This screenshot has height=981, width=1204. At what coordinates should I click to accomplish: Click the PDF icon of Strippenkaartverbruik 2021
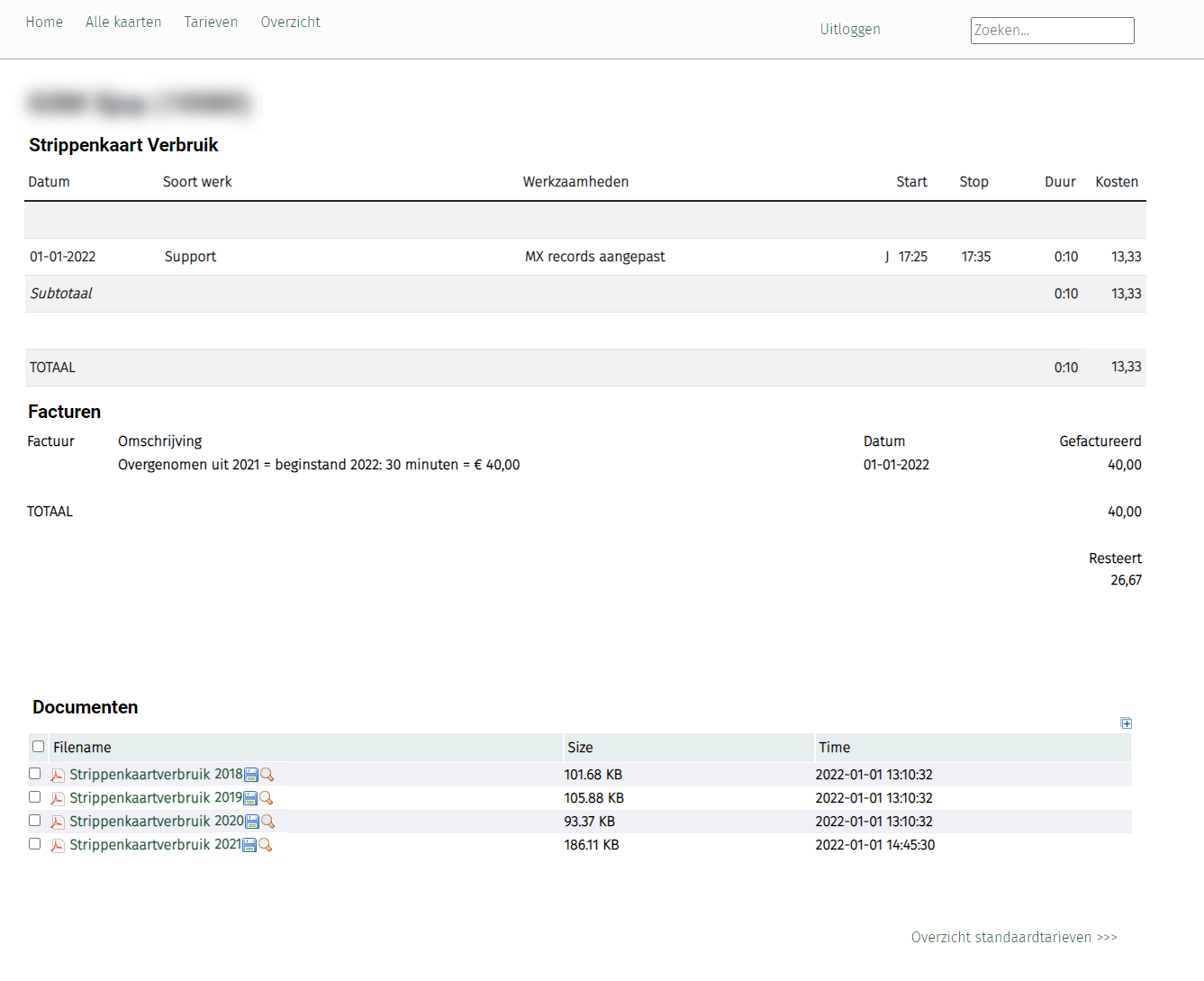pos(58,846)
